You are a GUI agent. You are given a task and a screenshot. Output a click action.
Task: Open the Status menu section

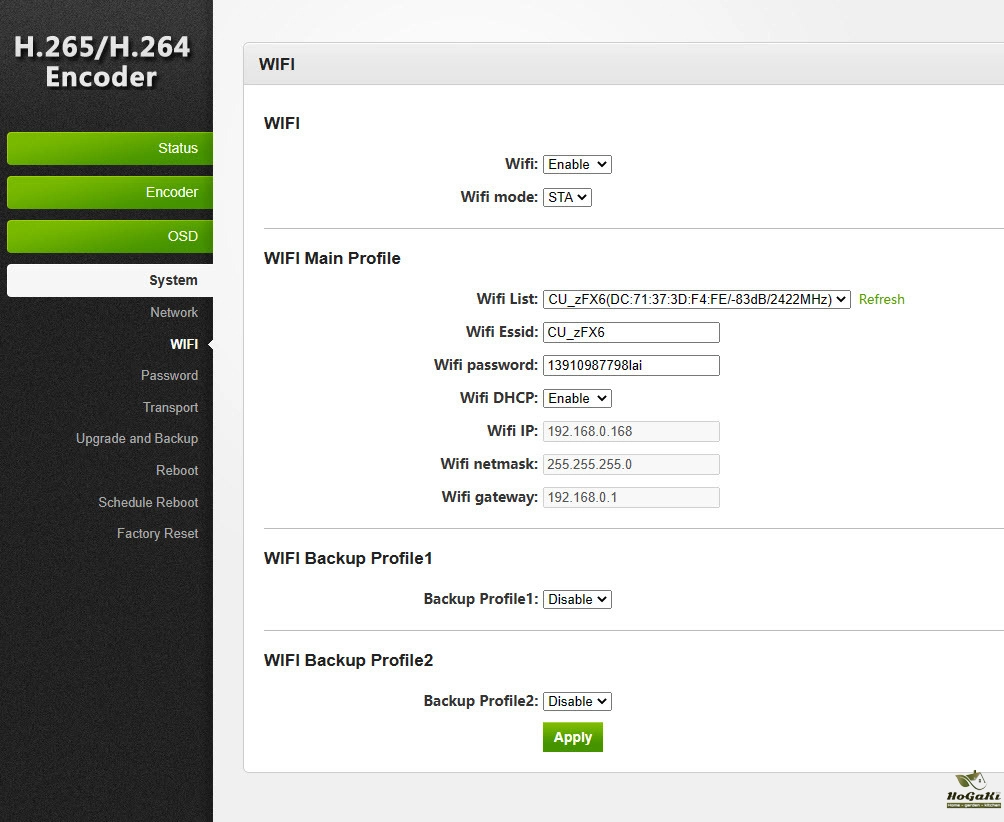[110, 148]
